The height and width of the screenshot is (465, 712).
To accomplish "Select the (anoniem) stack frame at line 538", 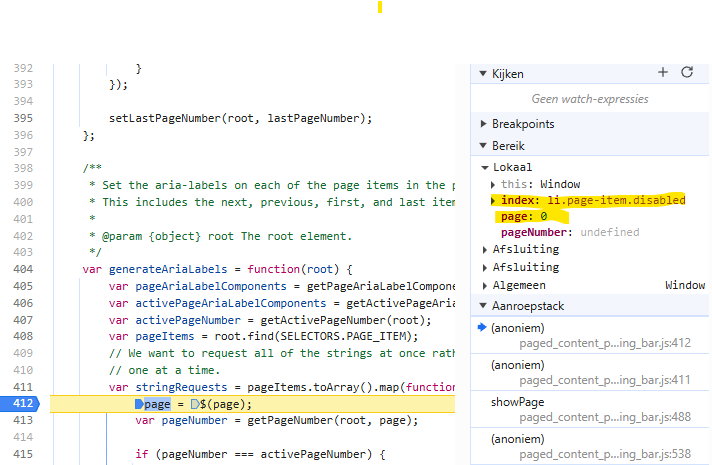I will (590, 446).
